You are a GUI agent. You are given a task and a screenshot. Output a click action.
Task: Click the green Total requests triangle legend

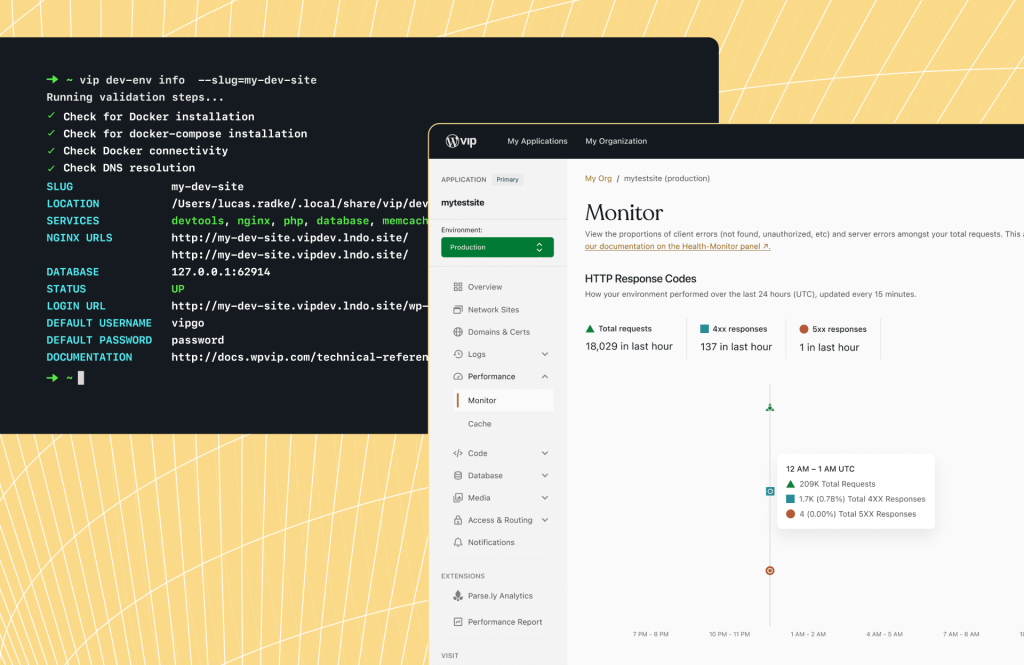click(590, 329)
